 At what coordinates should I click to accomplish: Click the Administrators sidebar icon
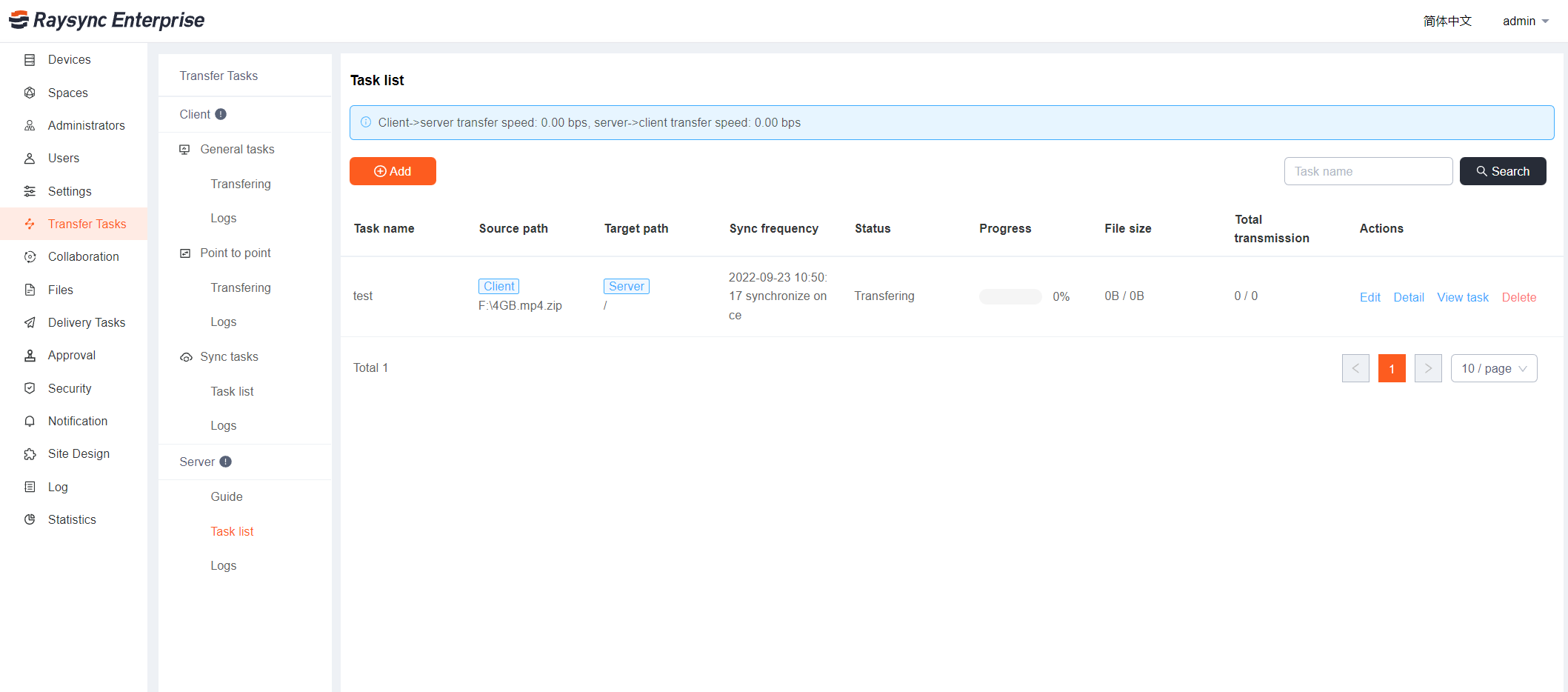(x=30, y=125)
